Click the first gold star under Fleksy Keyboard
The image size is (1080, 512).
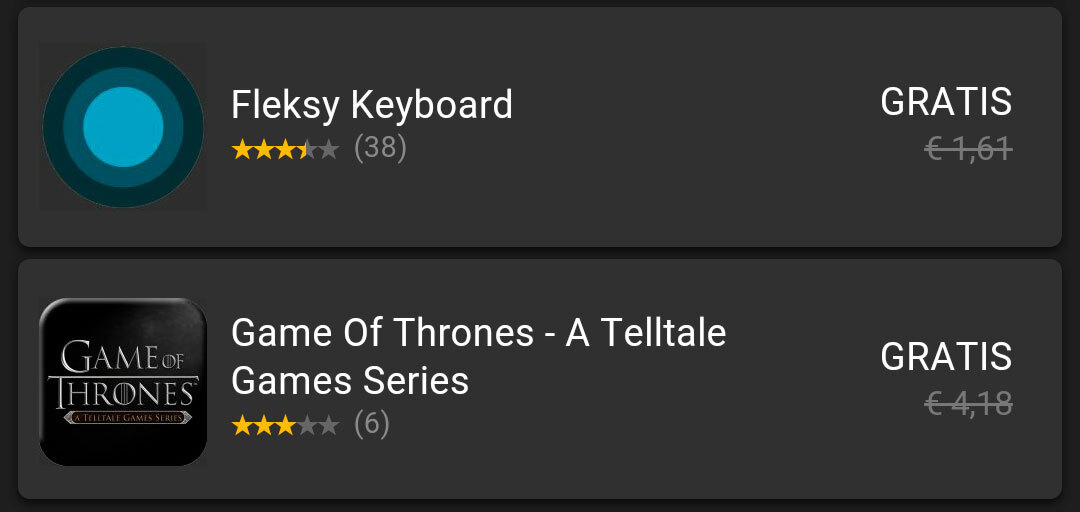point(242,150)
